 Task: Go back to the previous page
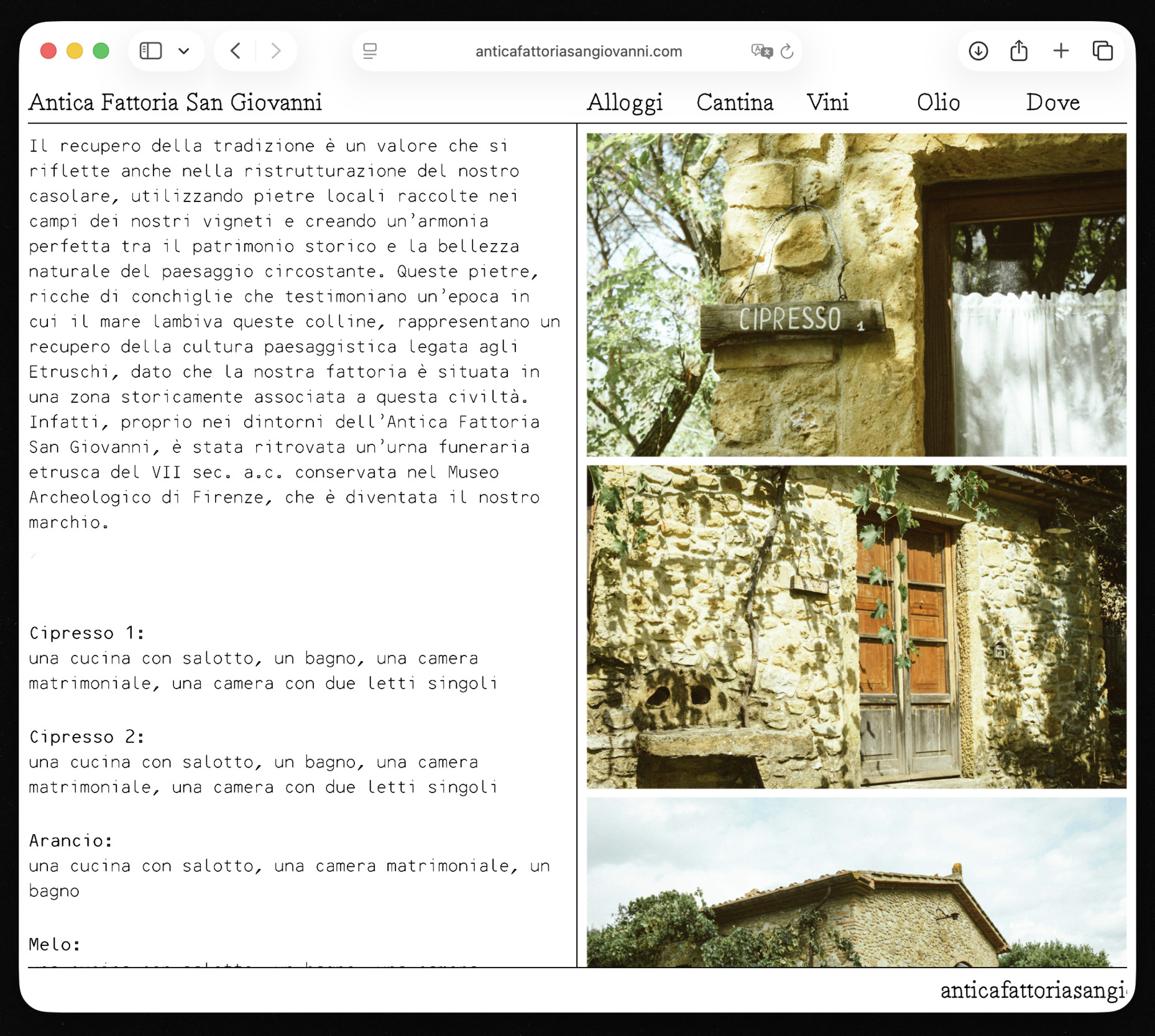coord(236,51)
